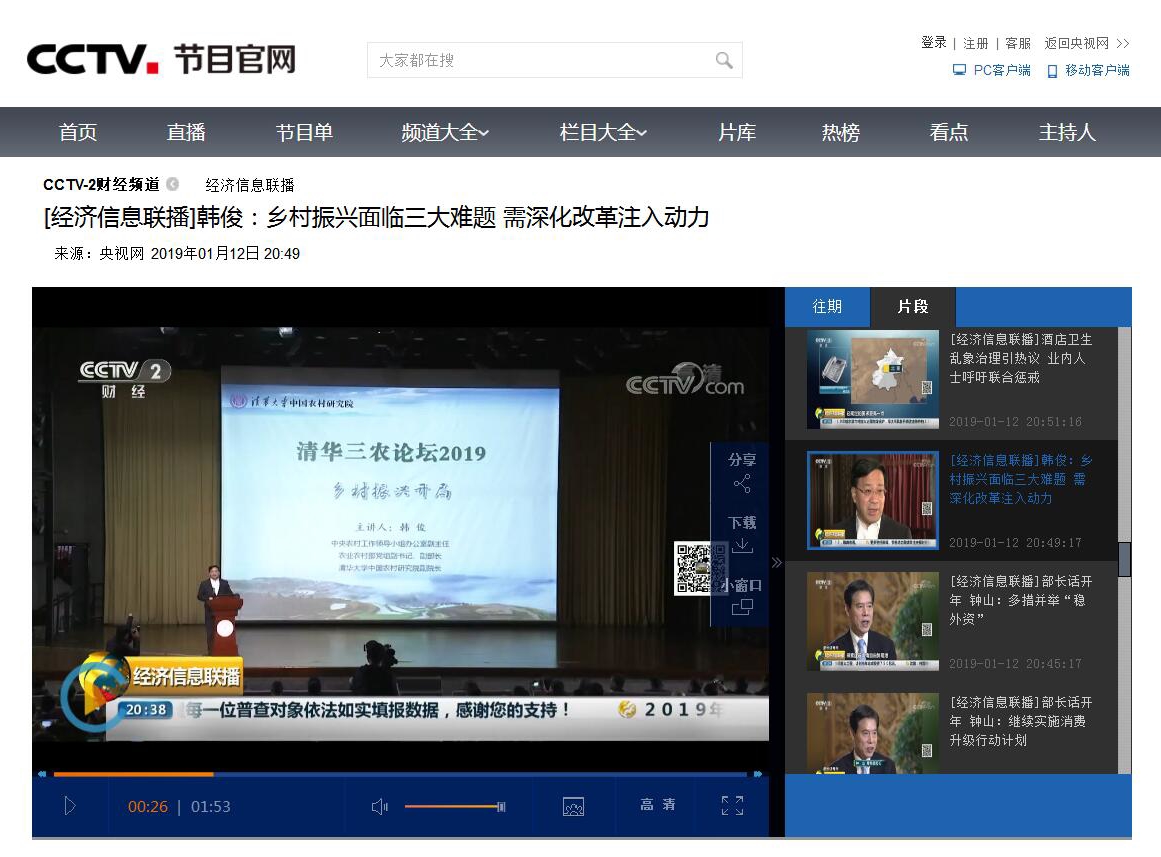Click the seek-back arrow at progress bar start
Viewport: 1161px width, 857px height.
click(x=42, y=774)
